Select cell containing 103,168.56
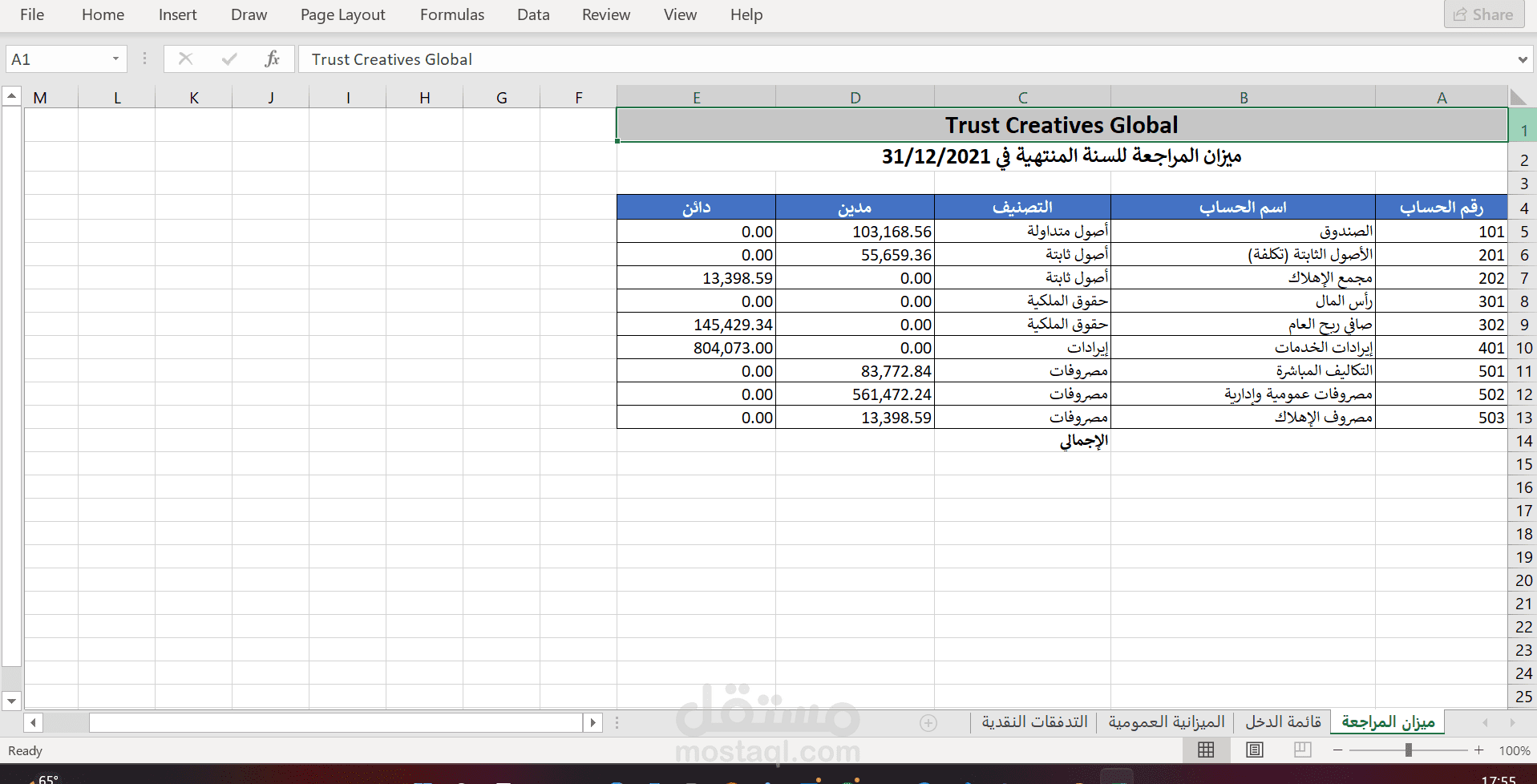This screenshot has width=1537, height=784. coord(855,232)
